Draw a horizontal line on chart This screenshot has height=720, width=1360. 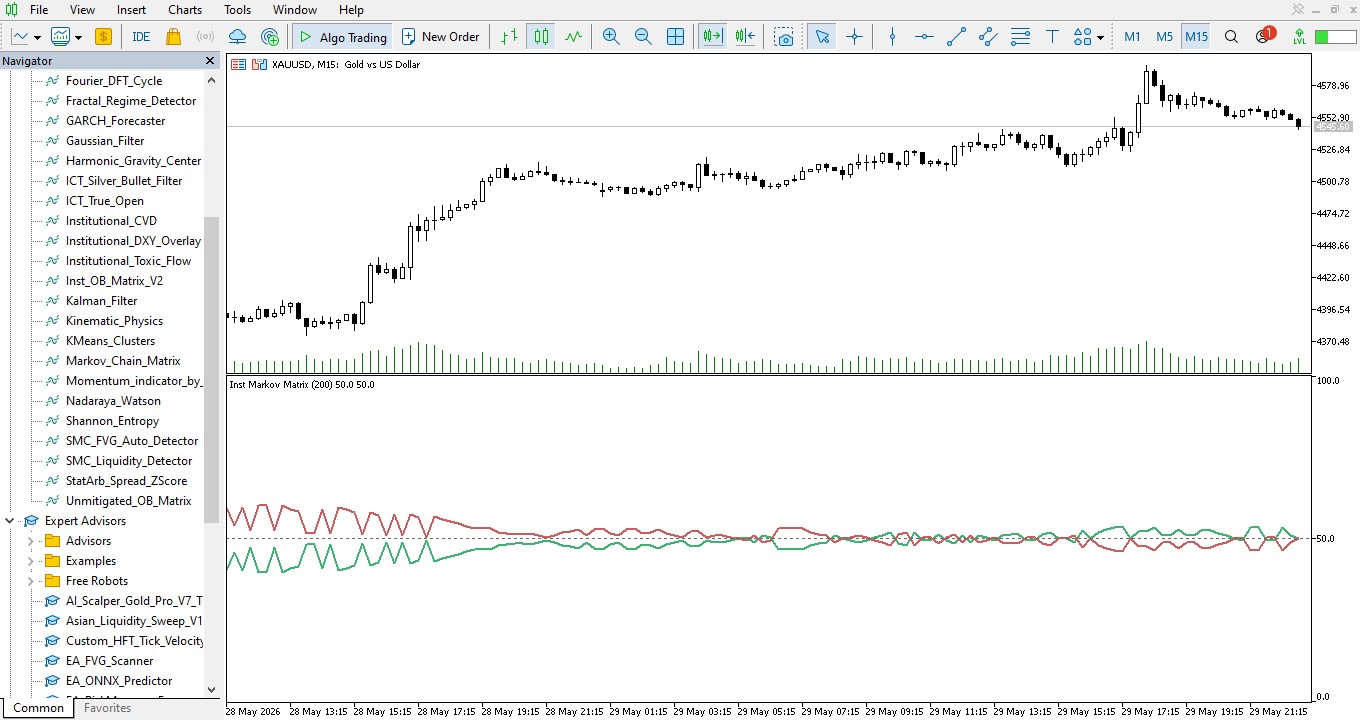coord(924,37)
